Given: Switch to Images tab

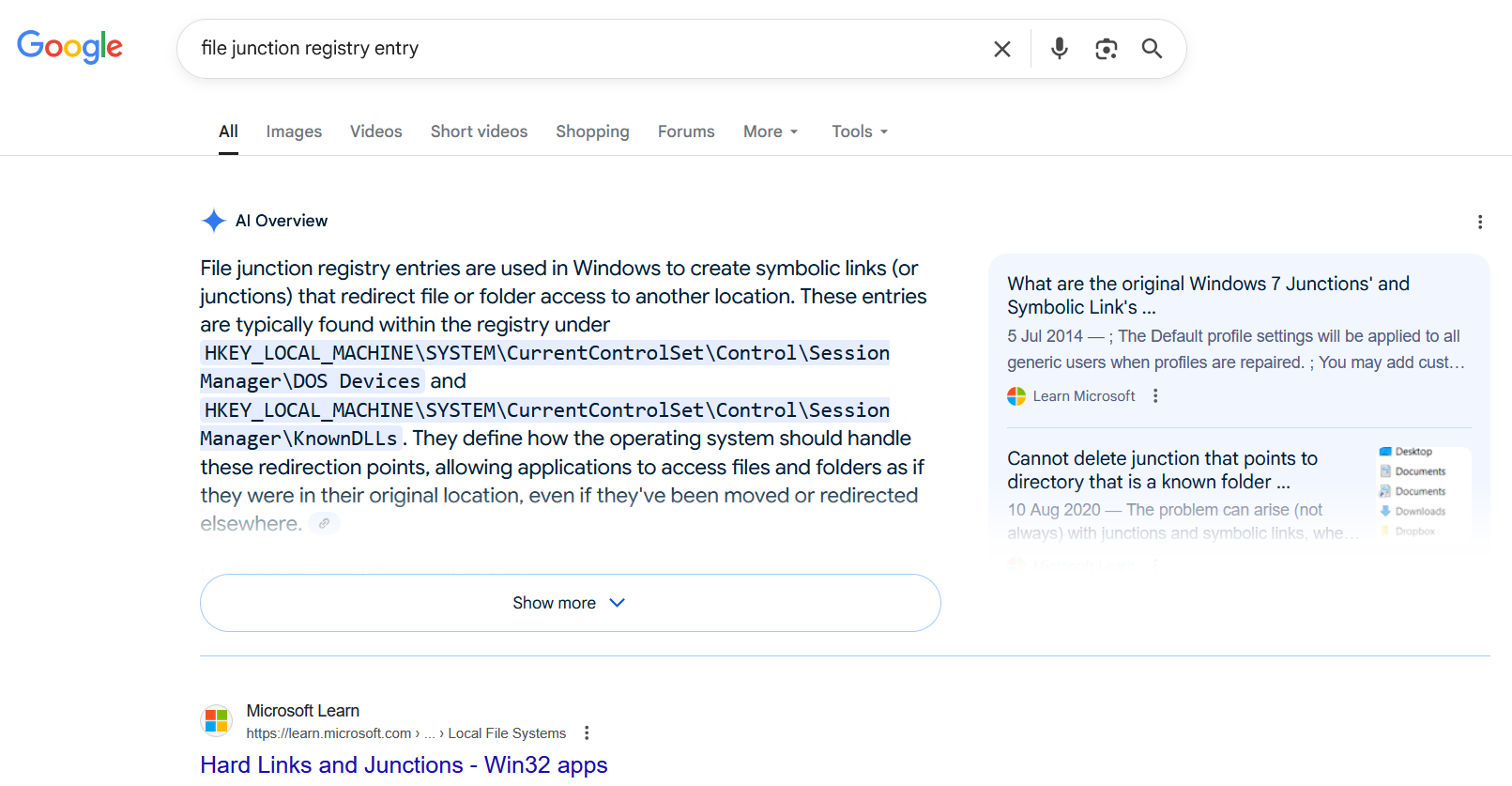Looking at the screenshot, I should (x=294, y=131).
